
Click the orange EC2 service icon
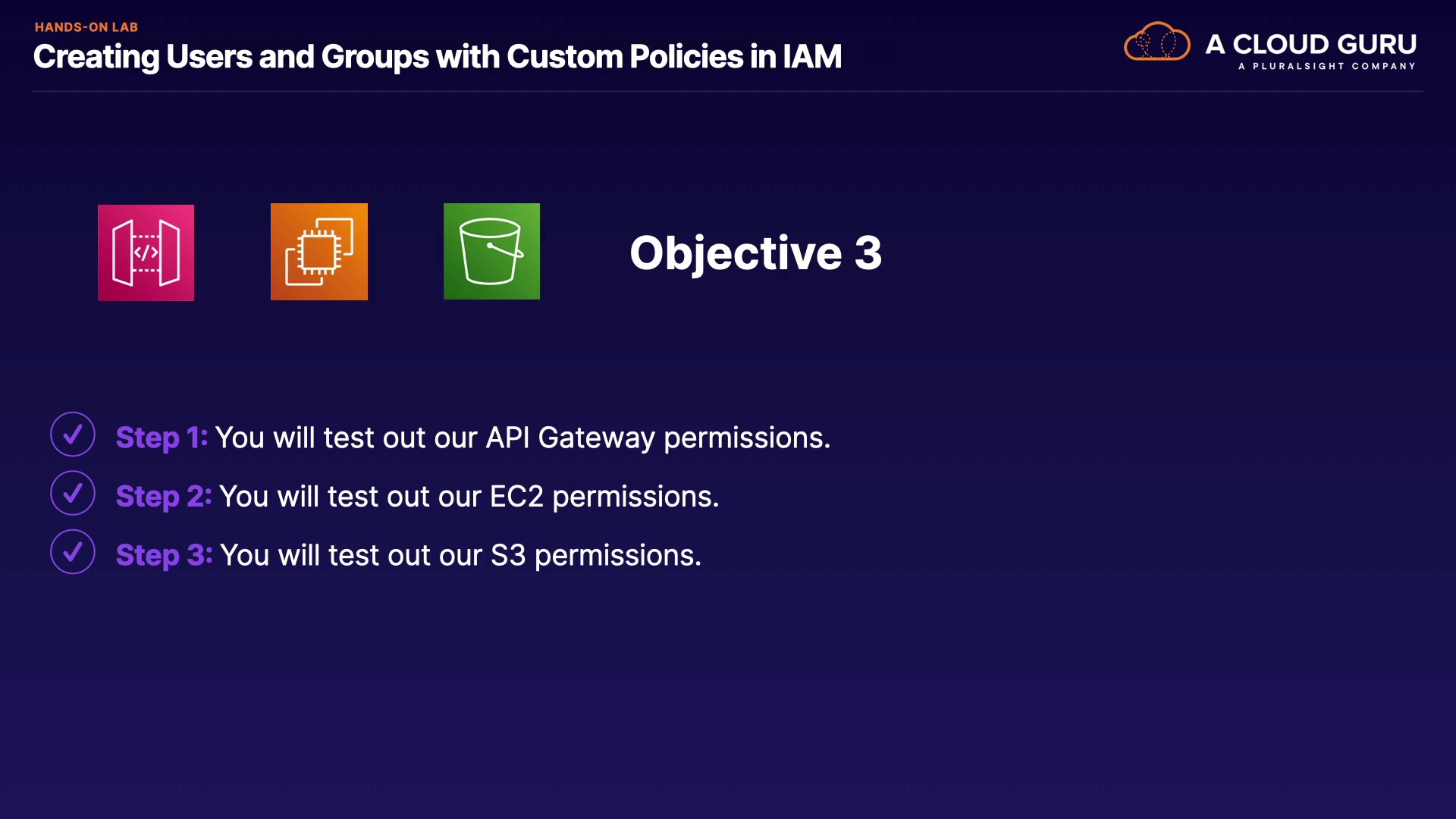[x=319, y=252]
